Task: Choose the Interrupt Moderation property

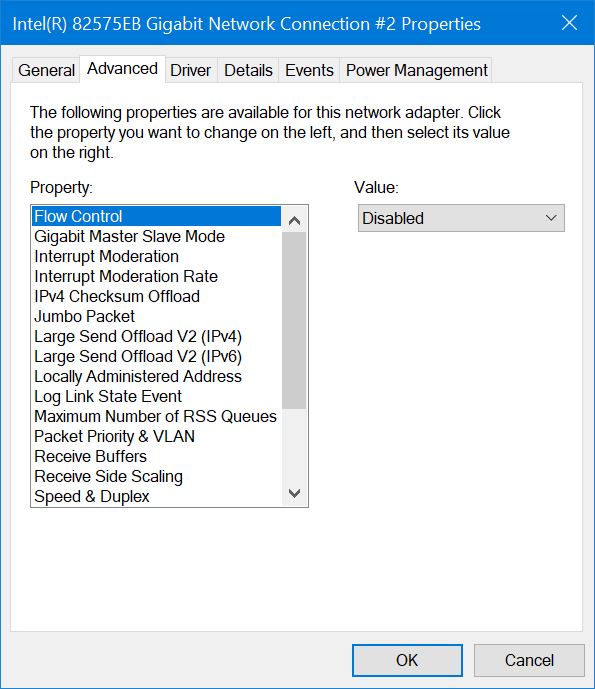Action: (x=156, y=256)
